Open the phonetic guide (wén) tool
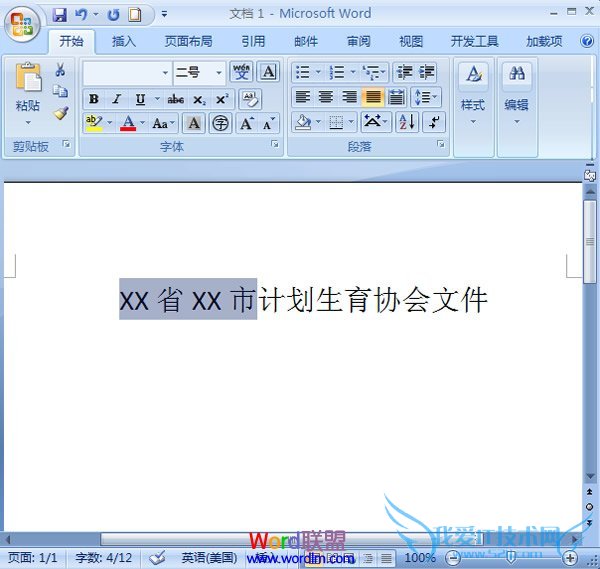 [x=241, y=72]
